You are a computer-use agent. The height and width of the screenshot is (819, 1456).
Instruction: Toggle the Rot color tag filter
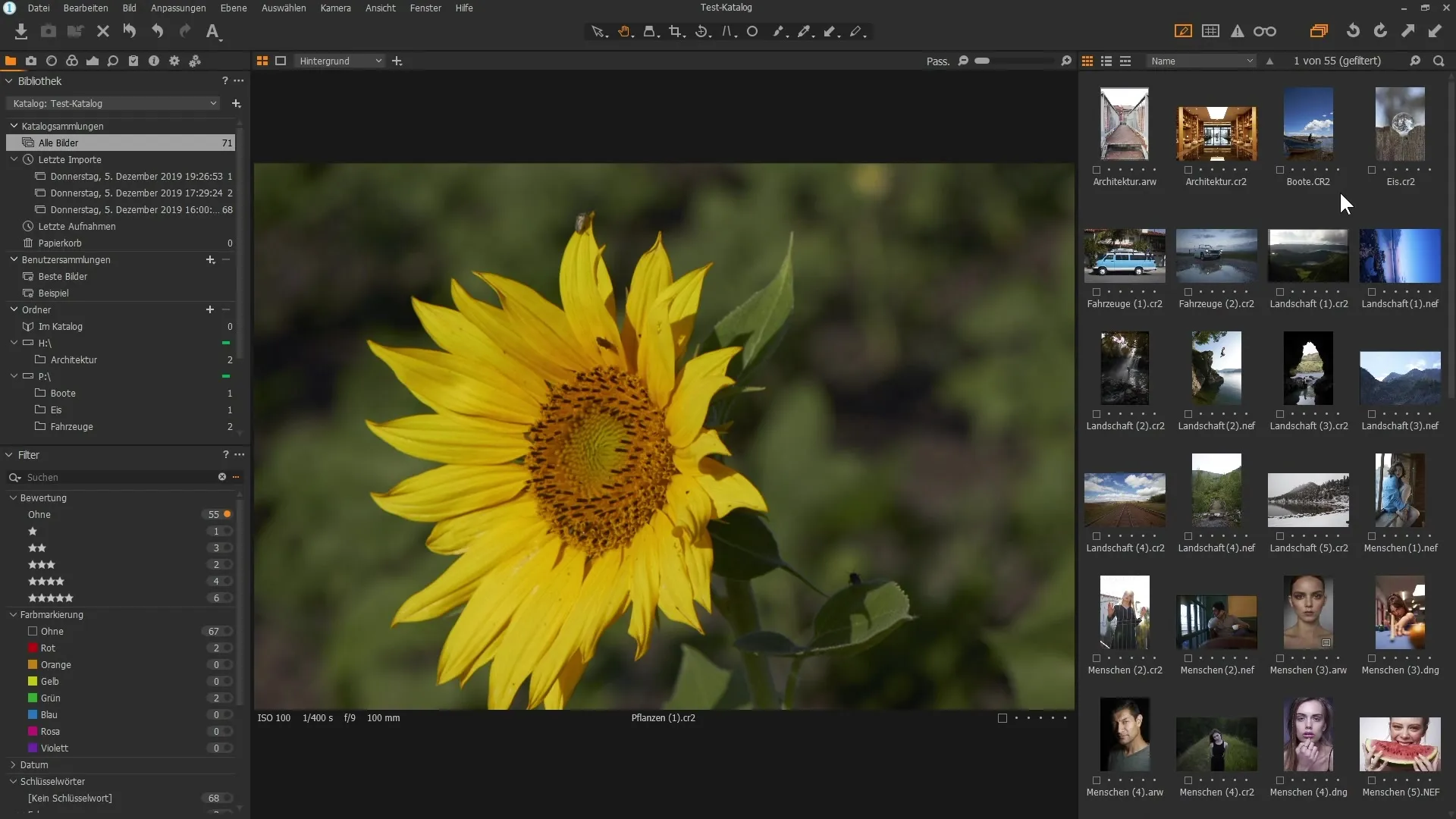227,648
